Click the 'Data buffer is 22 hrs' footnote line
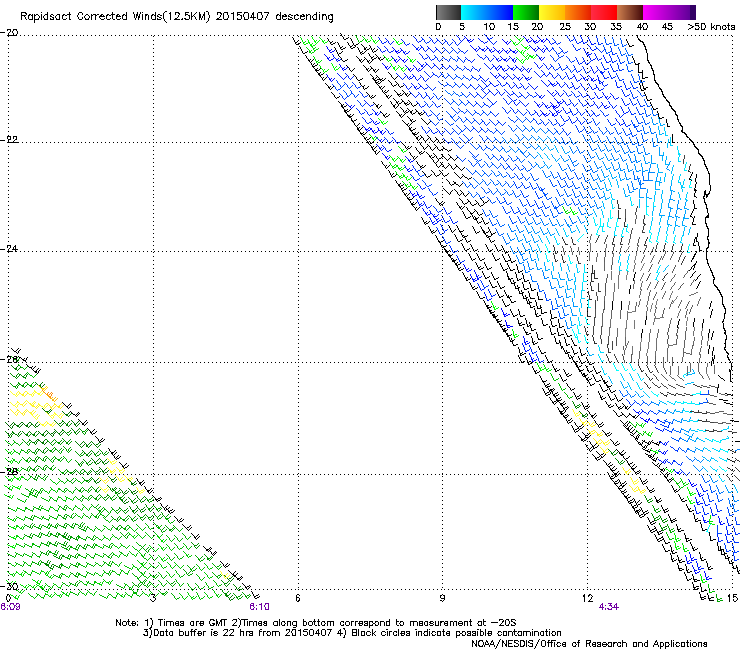 [x=352, y=633]
